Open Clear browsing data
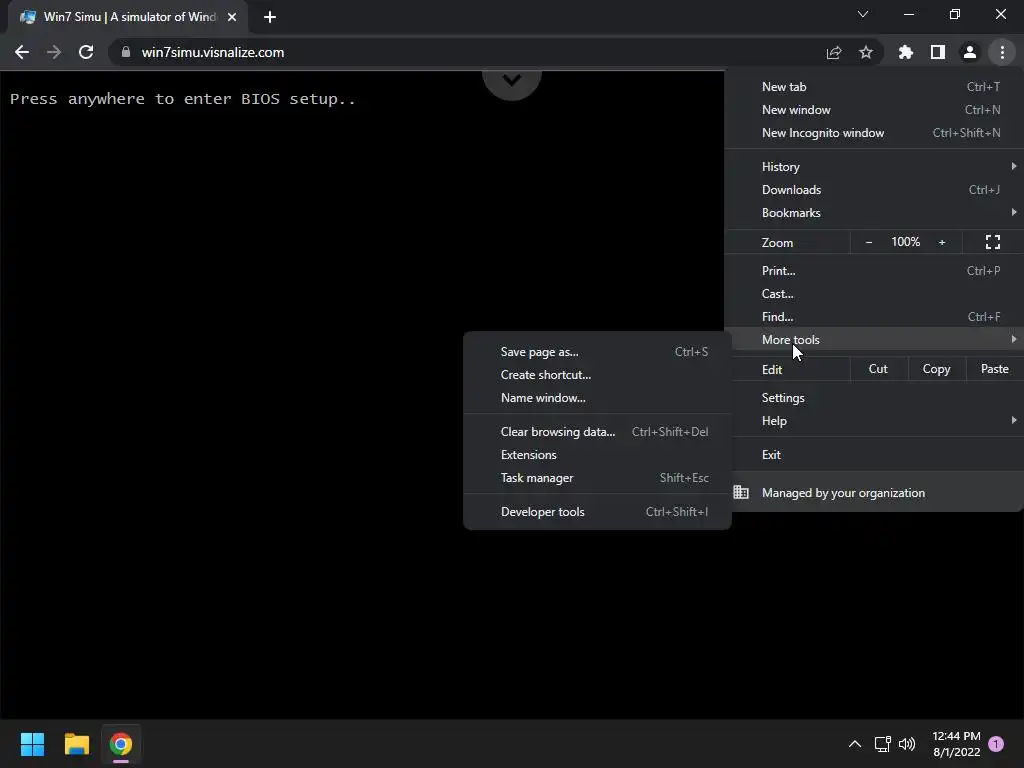 [598, 432]
